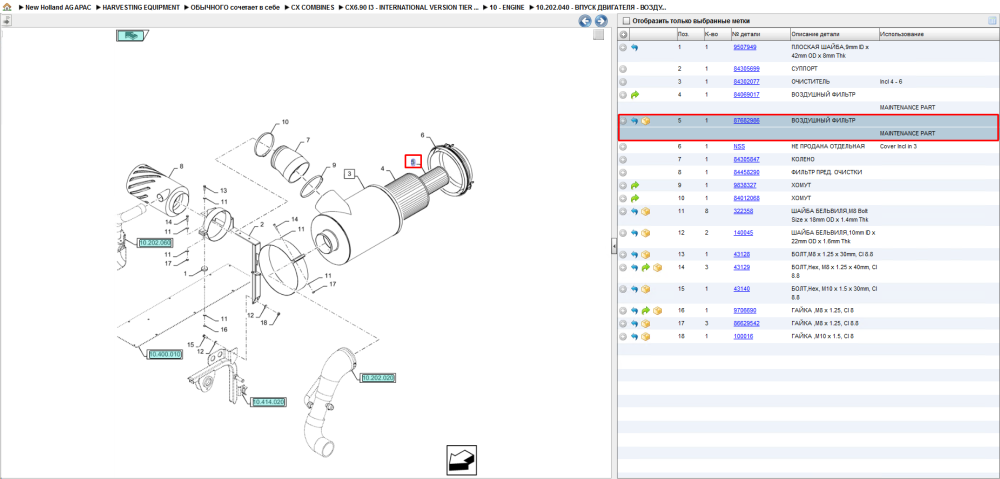Click the teal arrow tag above the diagram
Image resolution: width=1000 pixels, height=479 pixels.
[131, 36]
